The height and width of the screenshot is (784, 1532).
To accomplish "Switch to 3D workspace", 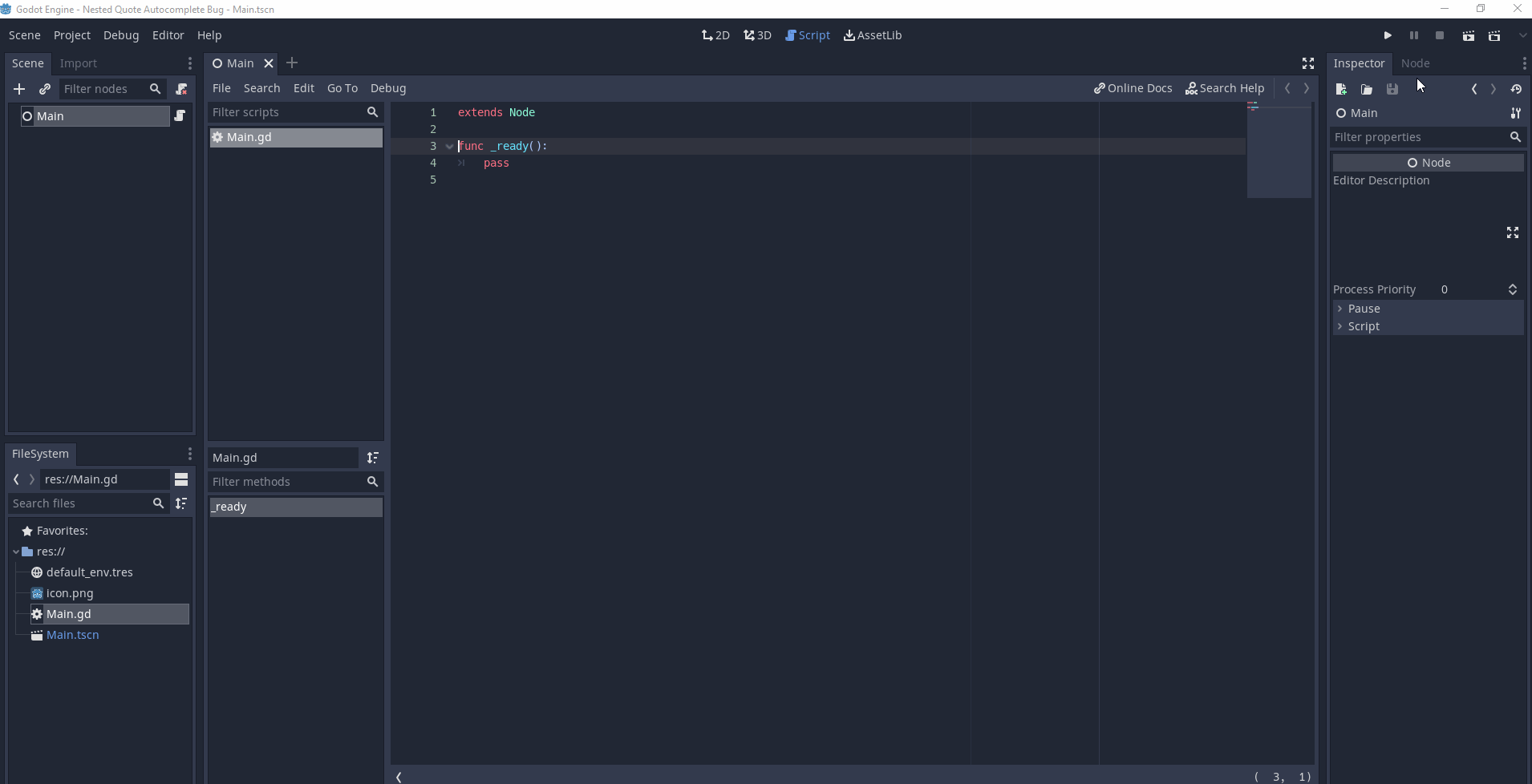I will click(757, 35).
